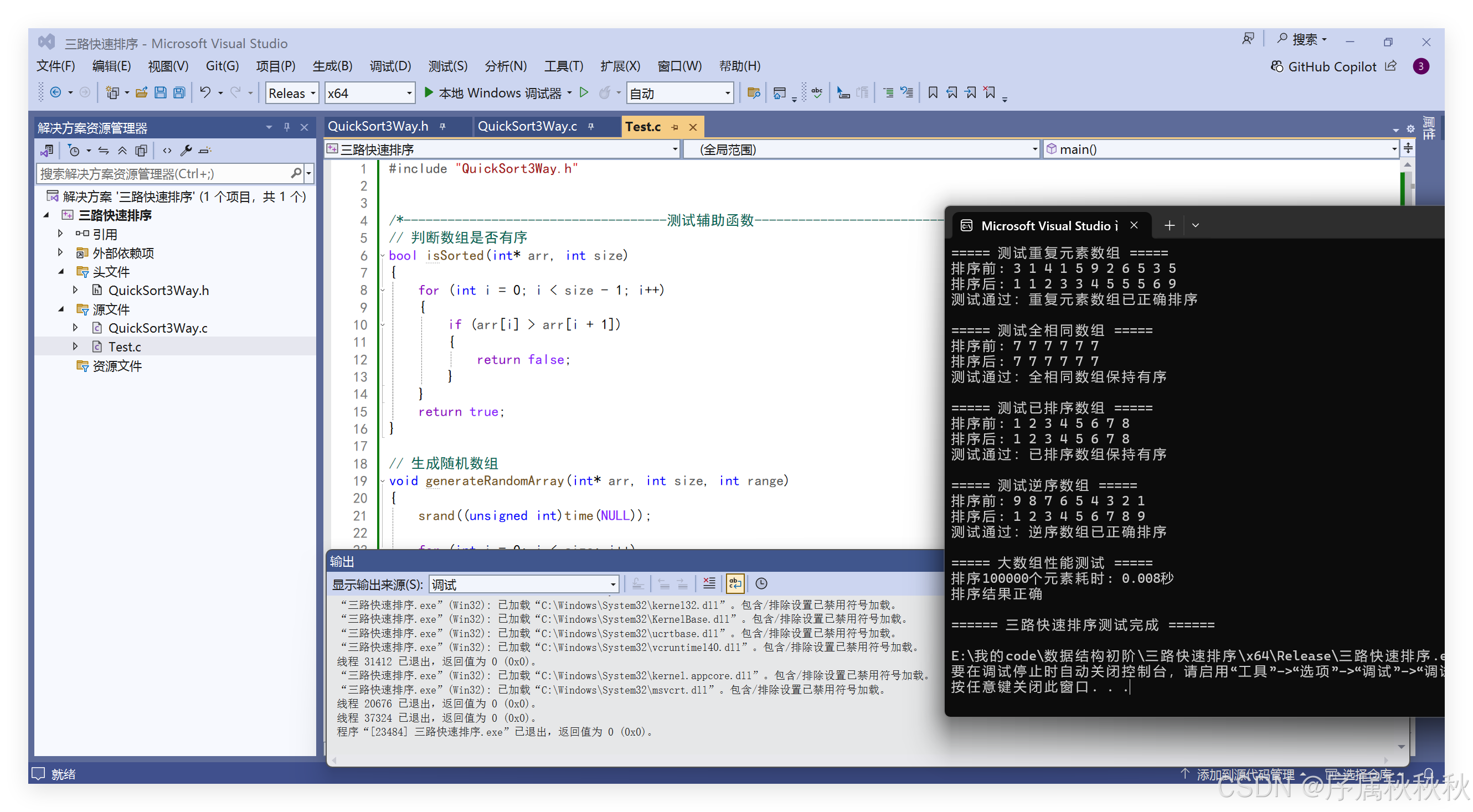Click the Undo toolbar icon

pyautogui.click(x=205, y=92)
